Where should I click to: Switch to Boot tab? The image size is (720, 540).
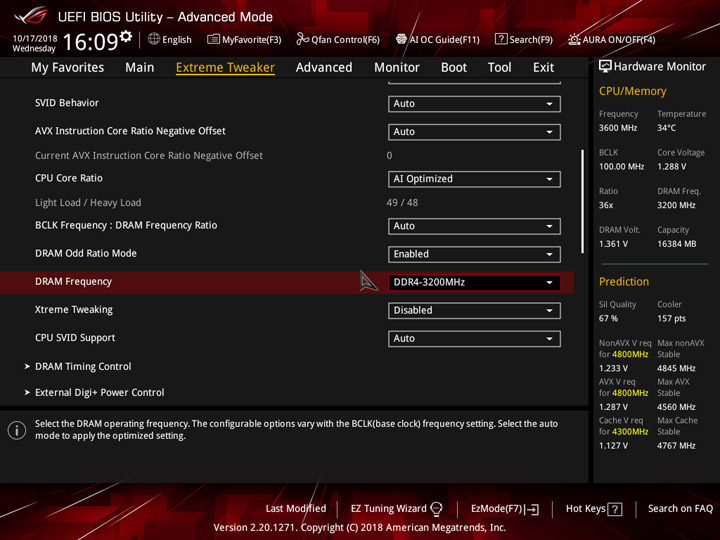click(454, 68)
